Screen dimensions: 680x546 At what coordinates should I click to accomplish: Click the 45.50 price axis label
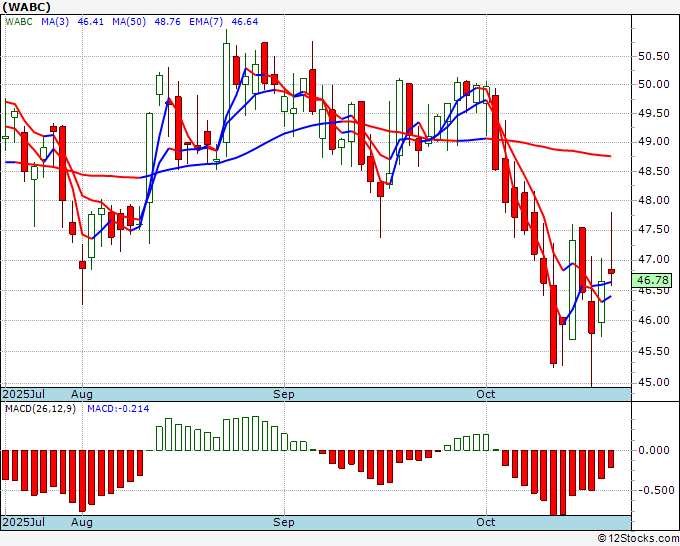(x=654, y=351)
